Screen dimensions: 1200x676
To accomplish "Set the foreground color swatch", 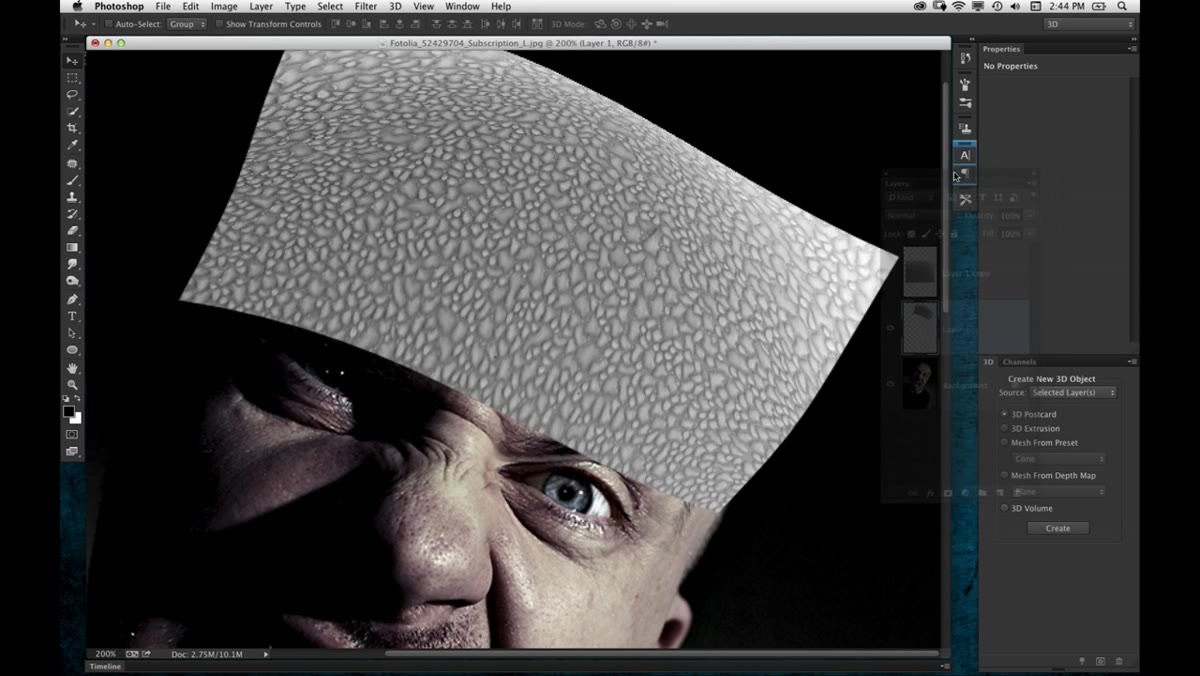I will [x=69, y=411].
